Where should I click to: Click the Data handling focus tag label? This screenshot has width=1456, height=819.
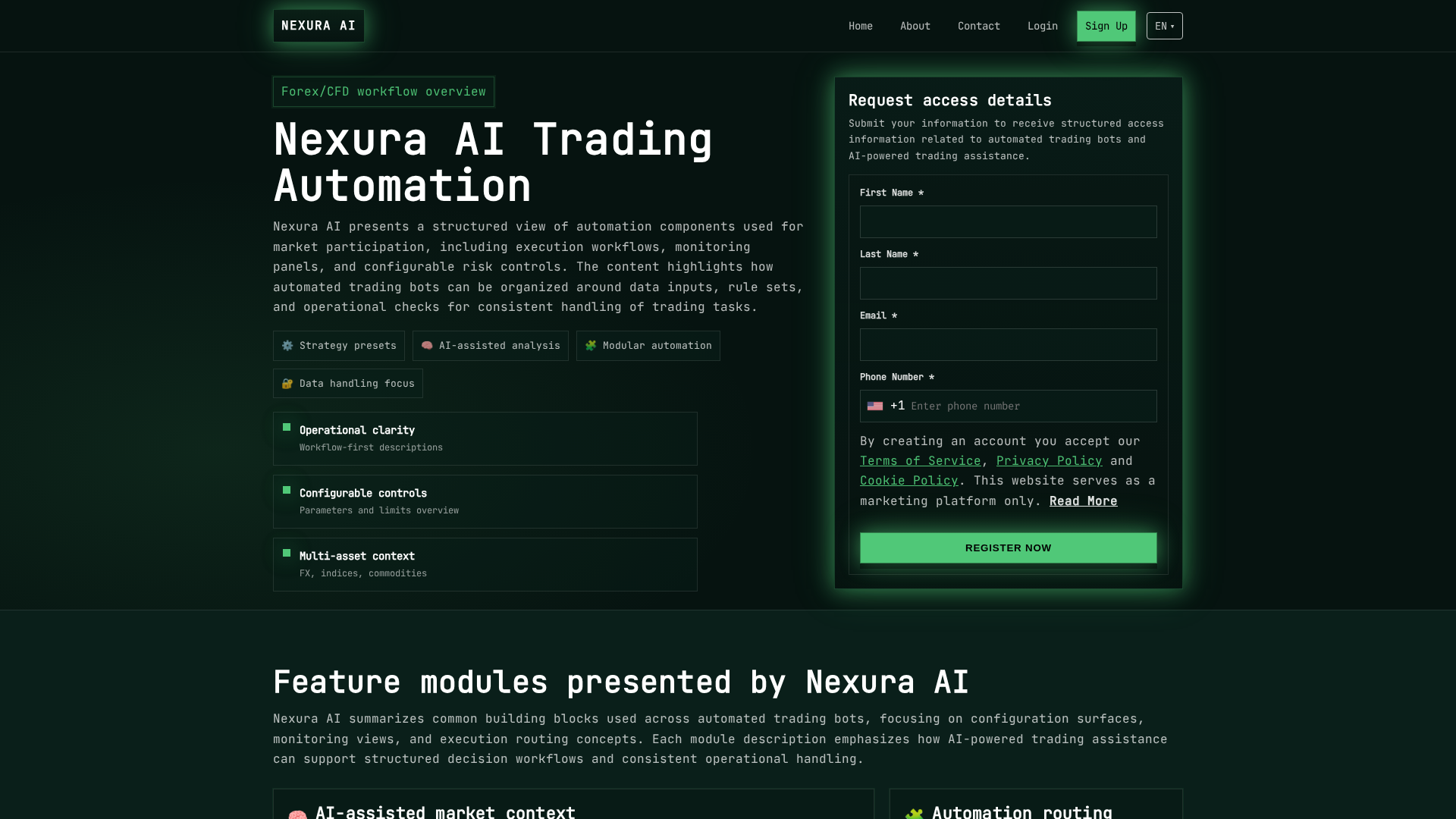pyautogui.click(x=357, y=384)
